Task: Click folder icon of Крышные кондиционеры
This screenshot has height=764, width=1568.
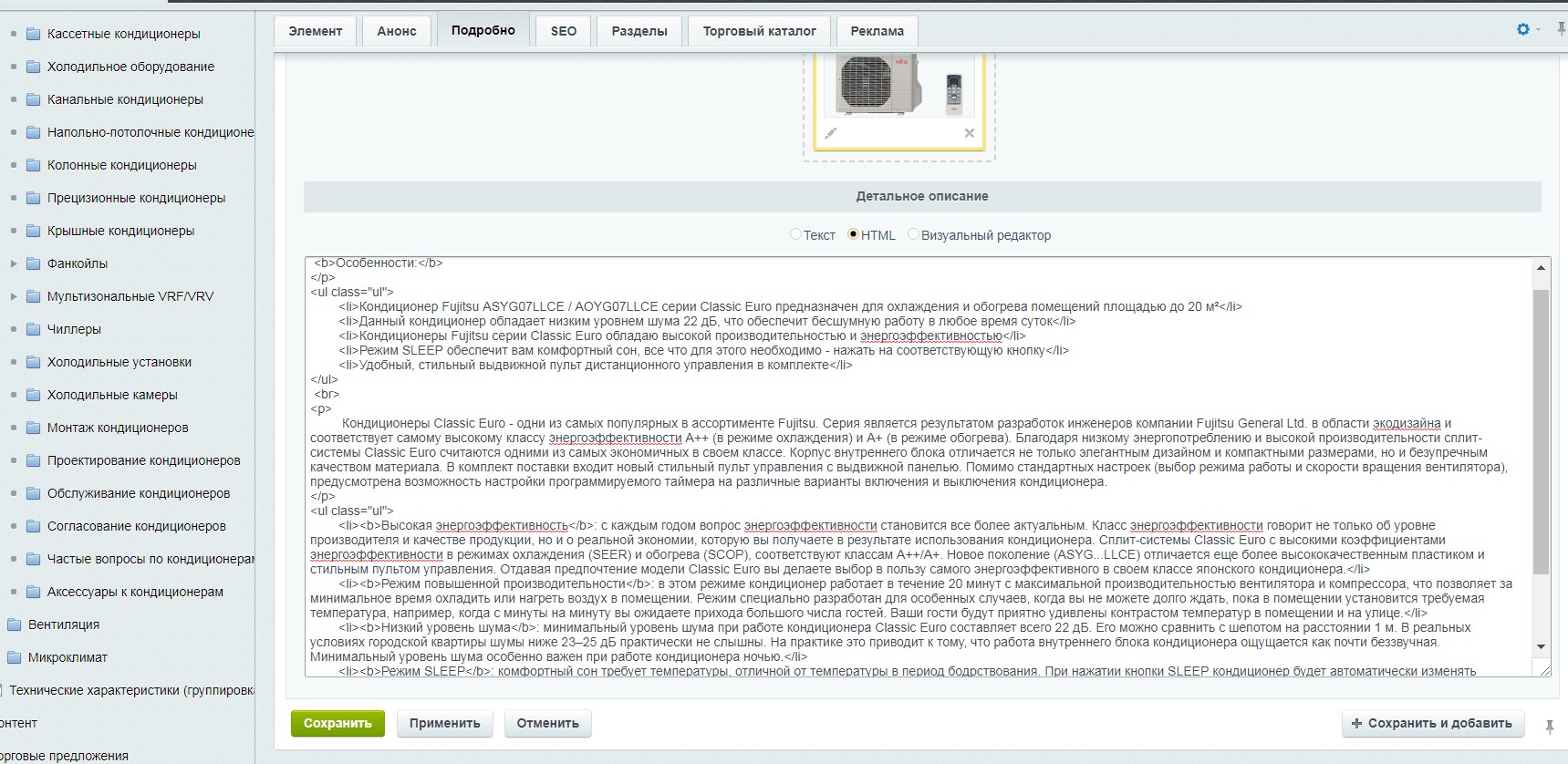Action: tap(34, 231)
